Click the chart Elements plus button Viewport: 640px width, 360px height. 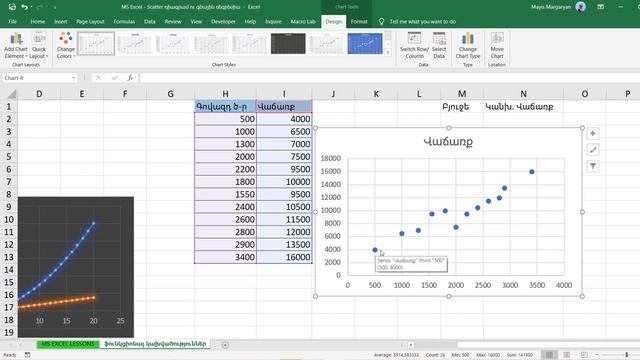(593, 133)
